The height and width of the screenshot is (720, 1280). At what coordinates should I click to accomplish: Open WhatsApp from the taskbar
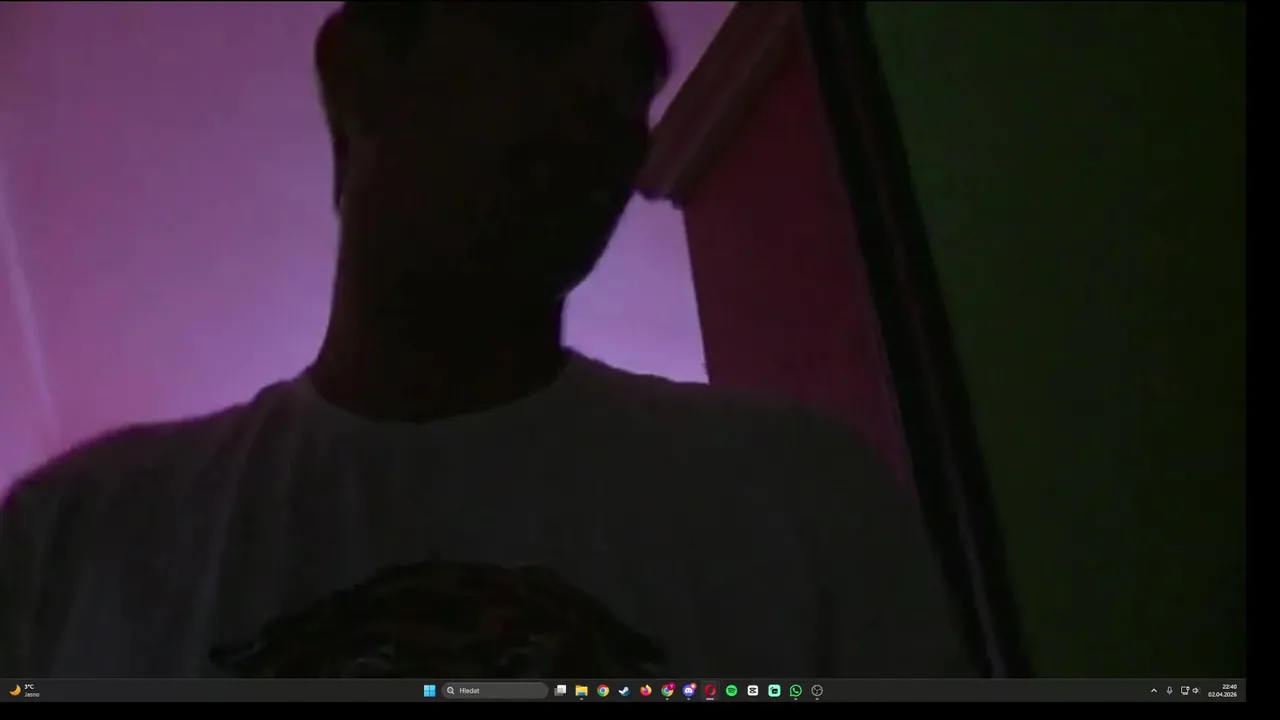796,690
